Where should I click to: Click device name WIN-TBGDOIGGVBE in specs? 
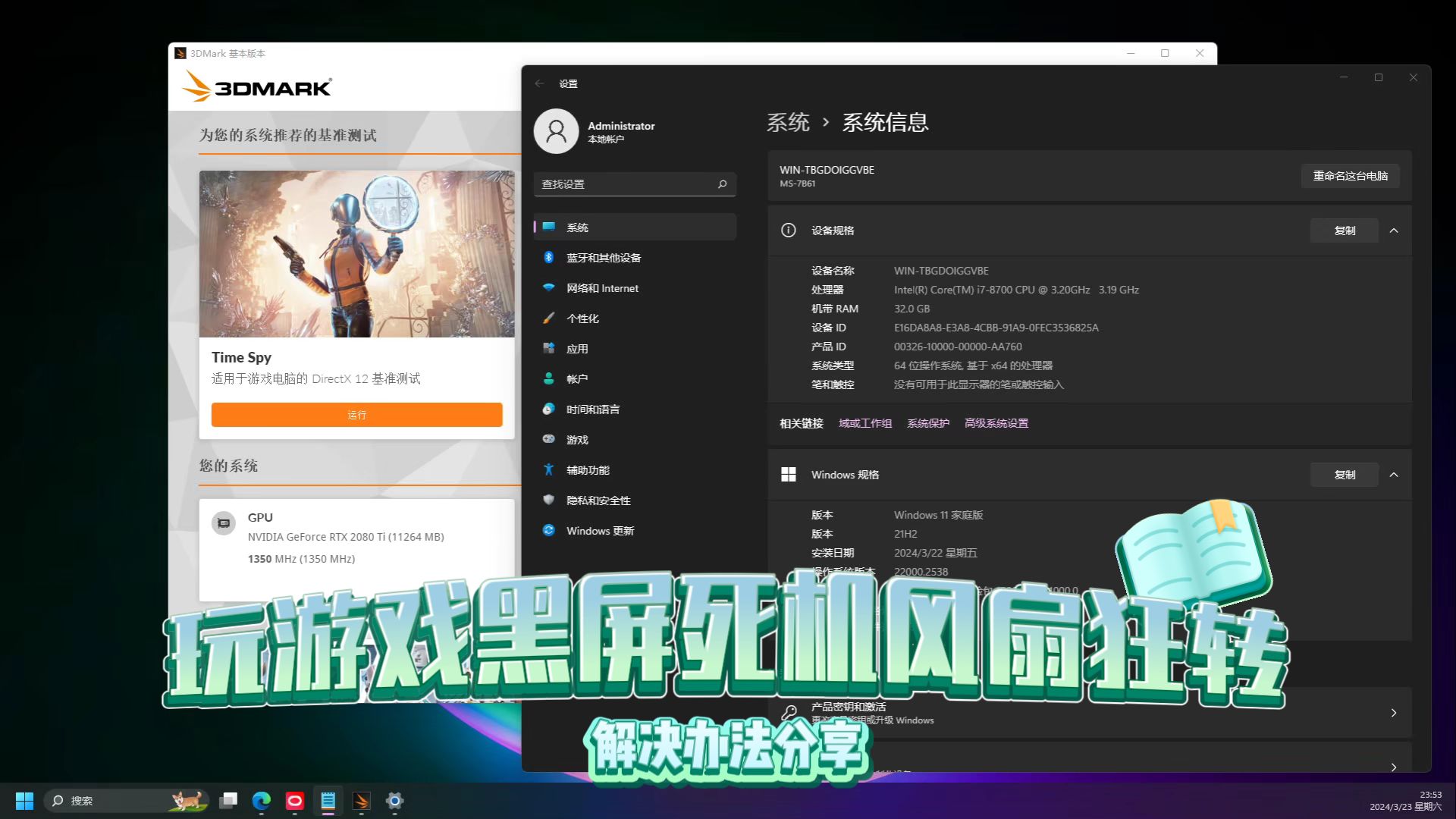[941, 271]
